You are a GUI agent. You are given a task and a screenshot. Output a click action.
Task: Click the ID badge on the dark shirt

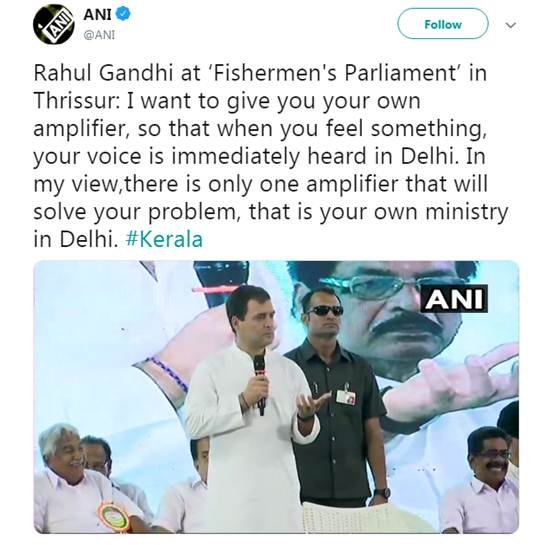tap(346, 396)
